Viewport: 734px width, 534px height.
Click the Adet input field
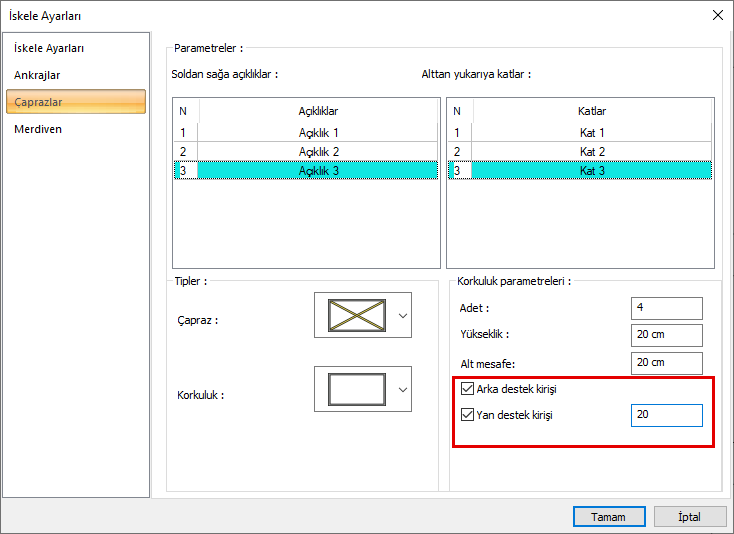tap(666, 308)
